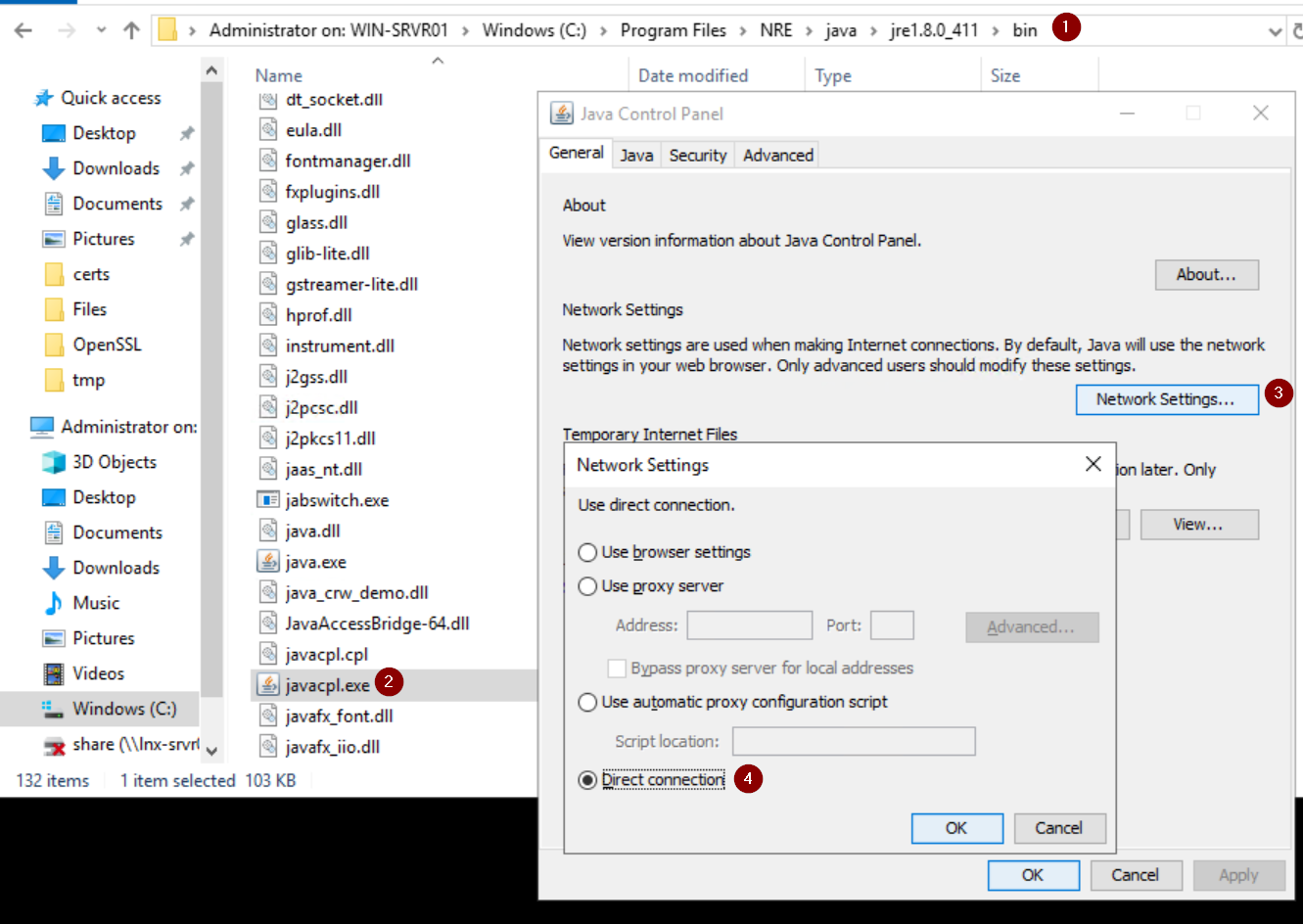The height and width of the screenshot is (924, 1303).
Task: Click the Administrator computer icon in the navigation pane
Action: click(x=42, y=427)
